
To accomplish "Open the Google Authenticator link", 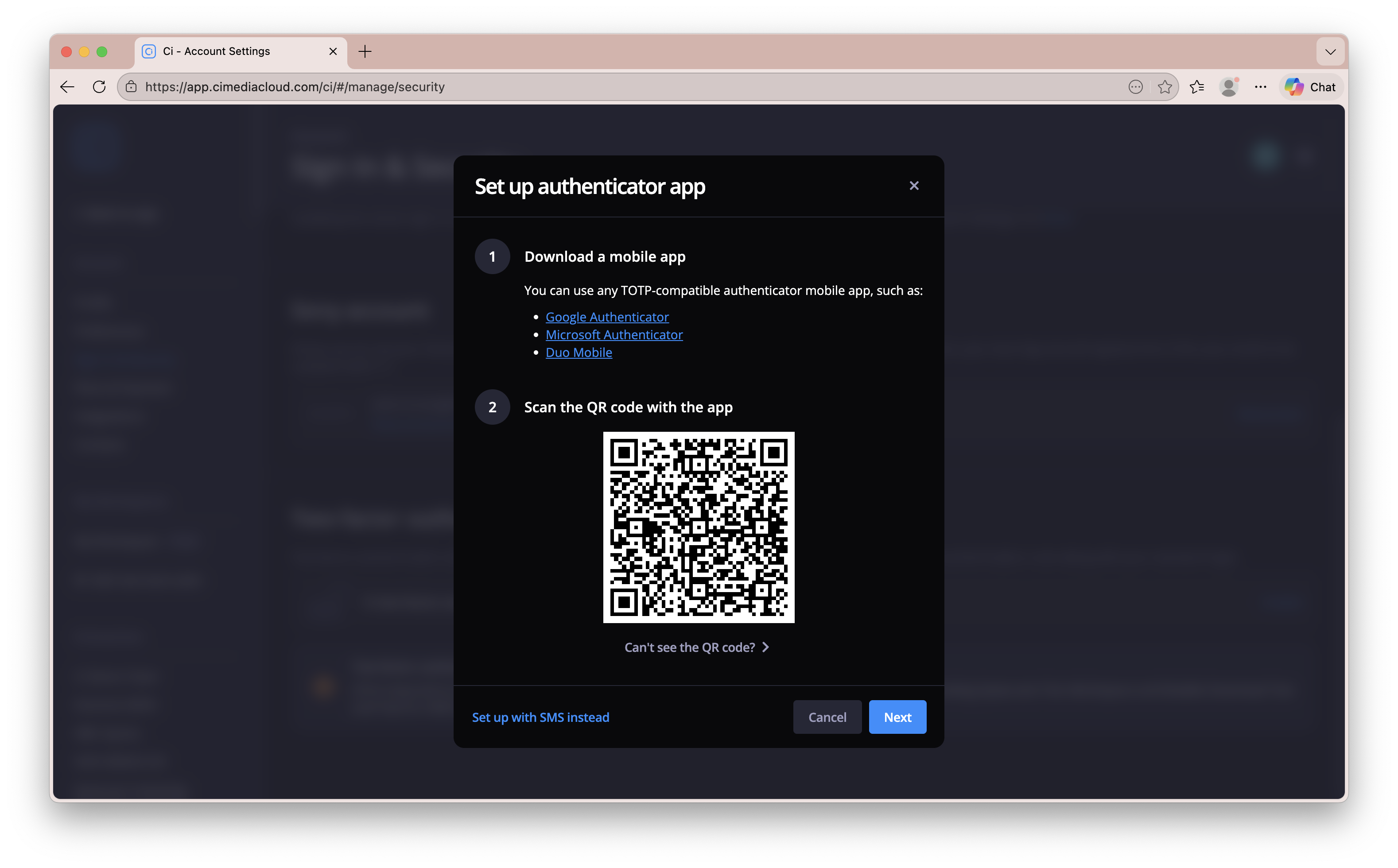I will pyautogui.click(x=607, y=317).
